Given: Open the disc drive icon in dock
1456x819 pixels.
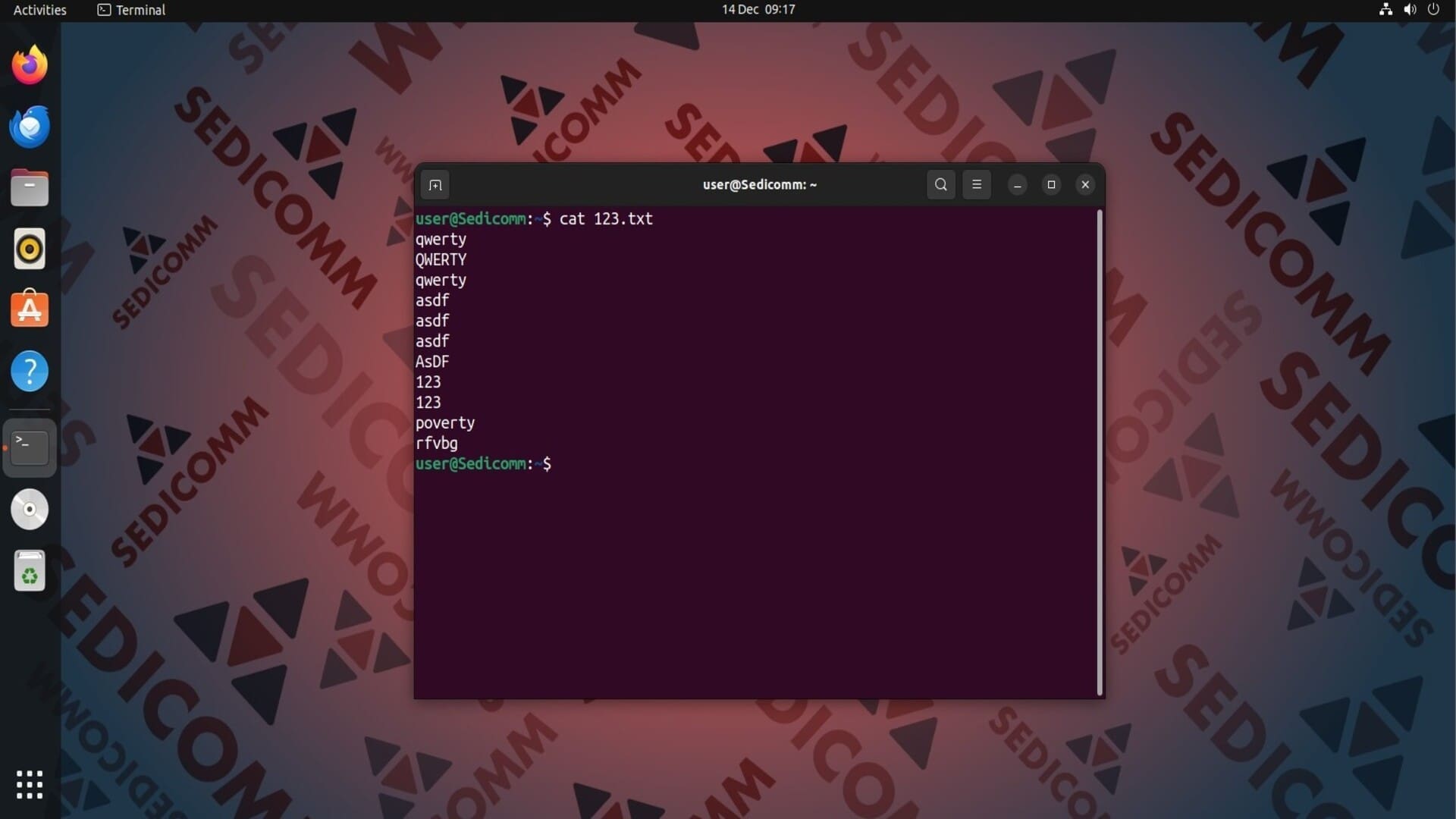Looking at the screenshot, I should click(x=30, y=509).
